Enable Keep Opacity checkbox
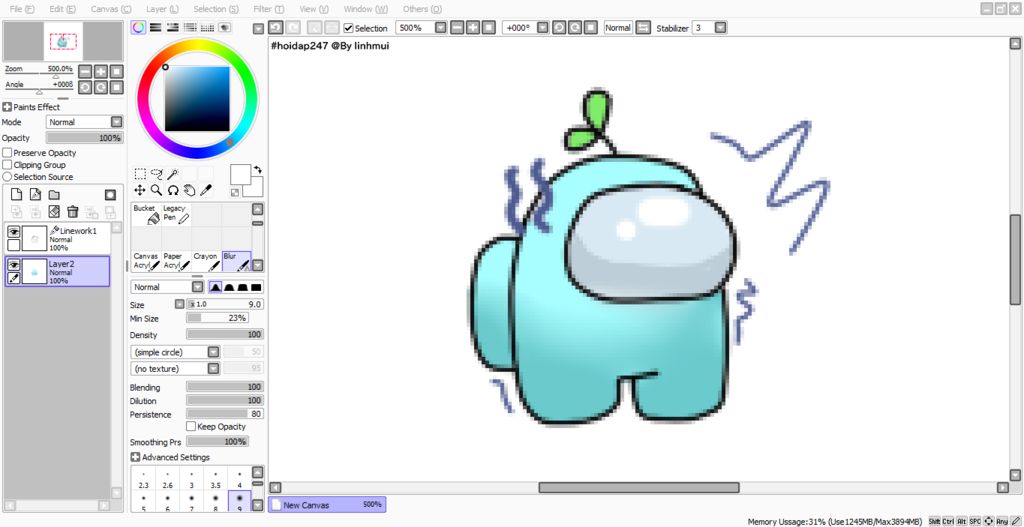 pyautogui.click(x=191, y=426)
